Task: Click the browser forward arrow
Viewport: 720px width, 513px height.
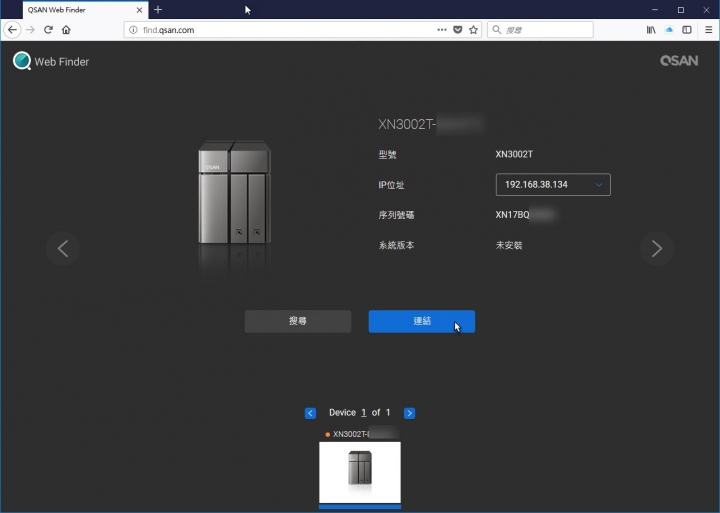Action: coord(30,30)
